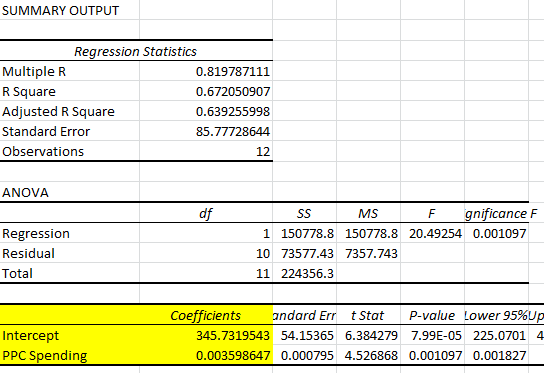Select the R Square label cell
The height and width of the screenshot is (373, 544).
tap(69, 92)
